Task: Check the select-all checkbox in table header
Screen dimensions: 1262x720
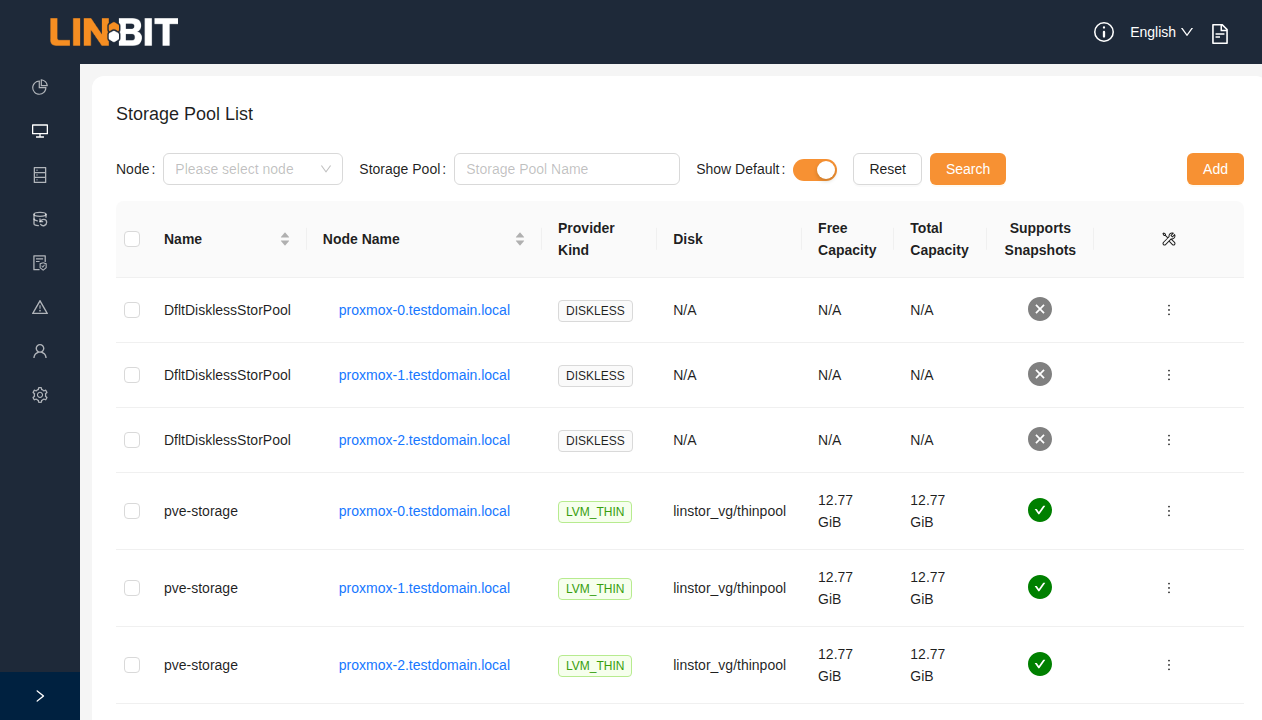Action: [x=132, y=239]
